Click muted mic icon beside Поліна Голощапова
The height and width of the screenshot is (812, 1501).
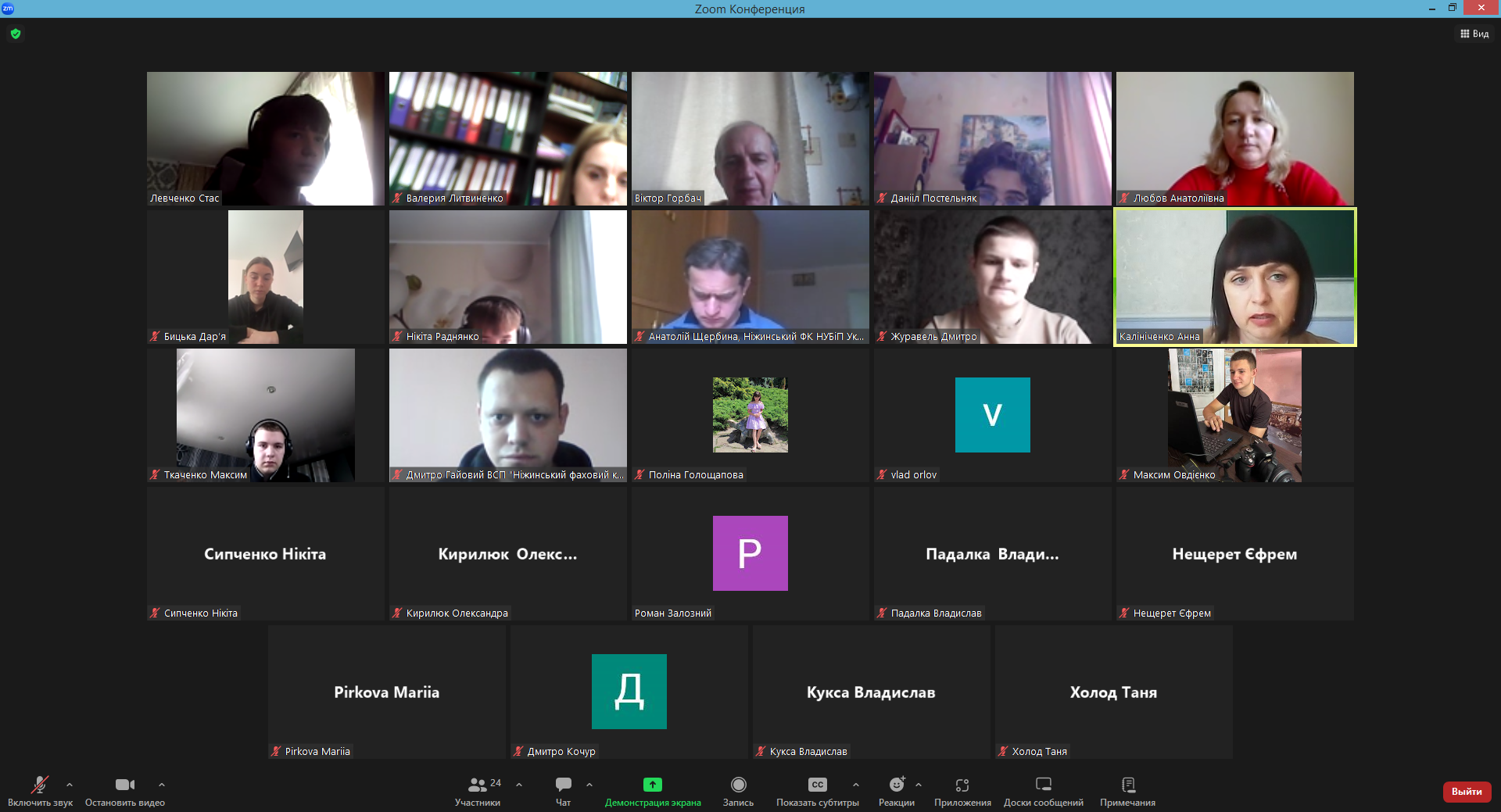[640, 475]
